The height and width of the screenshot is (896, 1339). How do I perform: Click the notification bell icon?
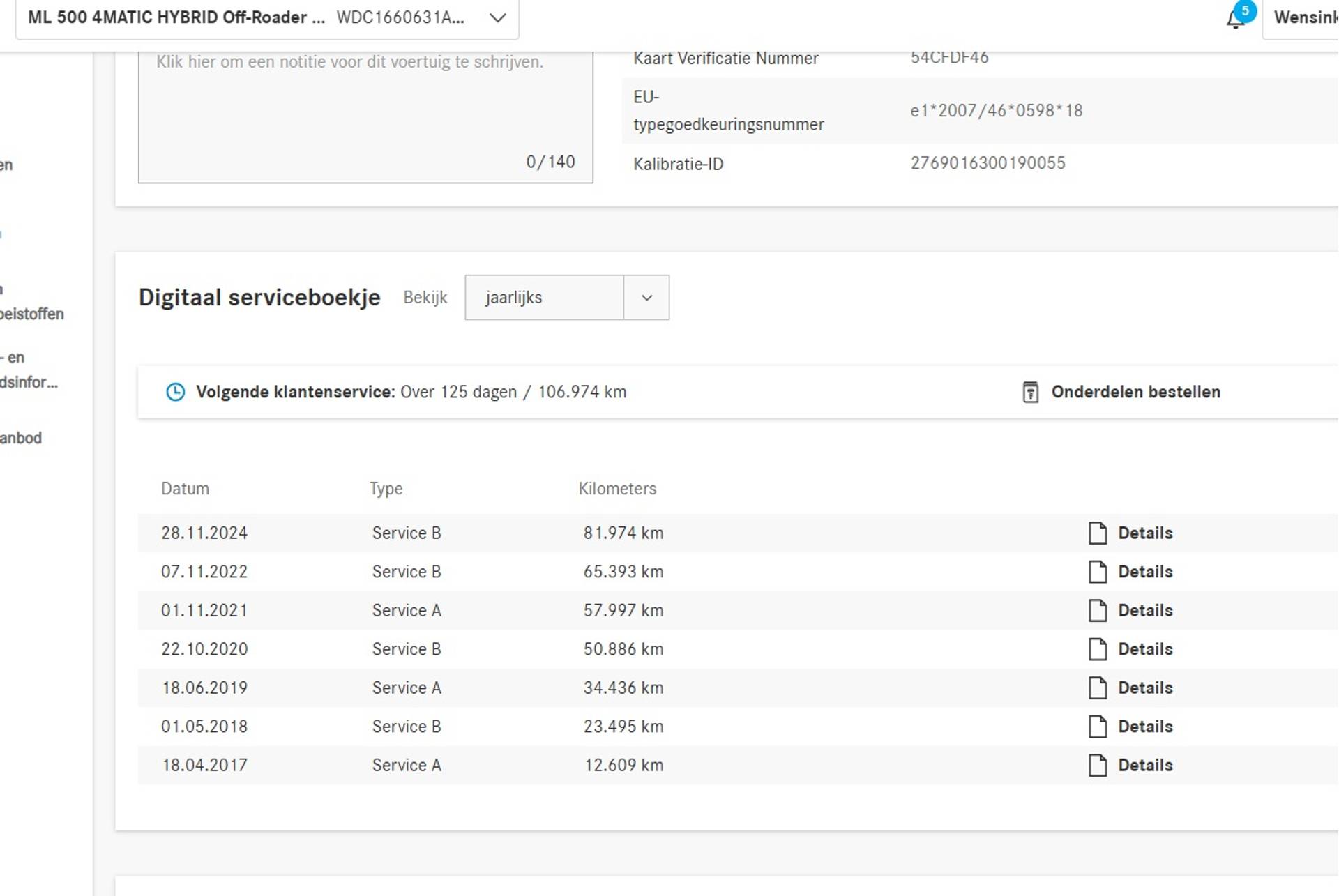pyautogui.click(x=1235, y=20)
